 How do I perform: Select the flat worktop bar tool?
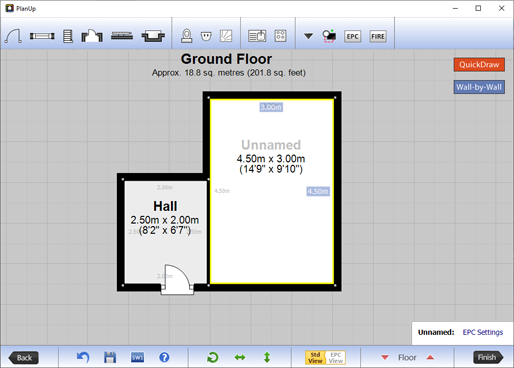pyautogui.click(x=122, y=36)
